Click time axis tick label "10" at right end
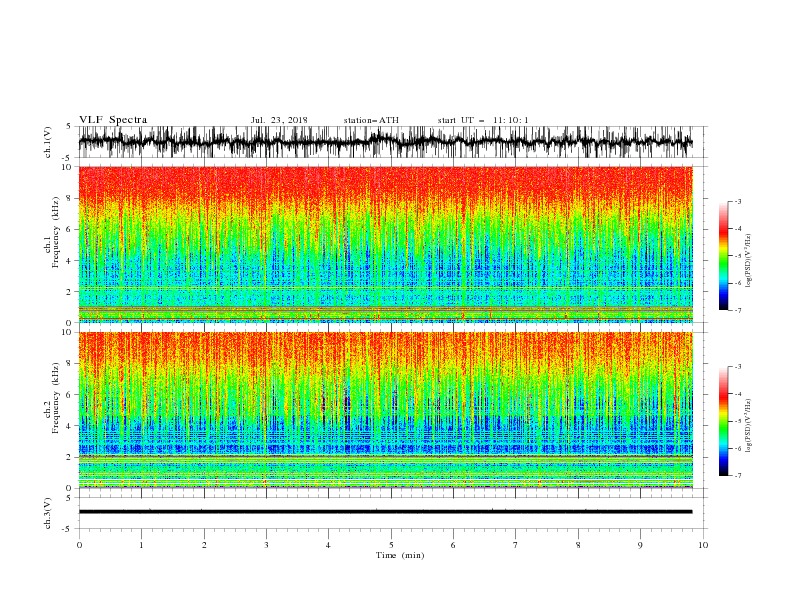Image resolution: width=792 pixels, height=612 pixels. pyautogui.click(x=703, y=545)
